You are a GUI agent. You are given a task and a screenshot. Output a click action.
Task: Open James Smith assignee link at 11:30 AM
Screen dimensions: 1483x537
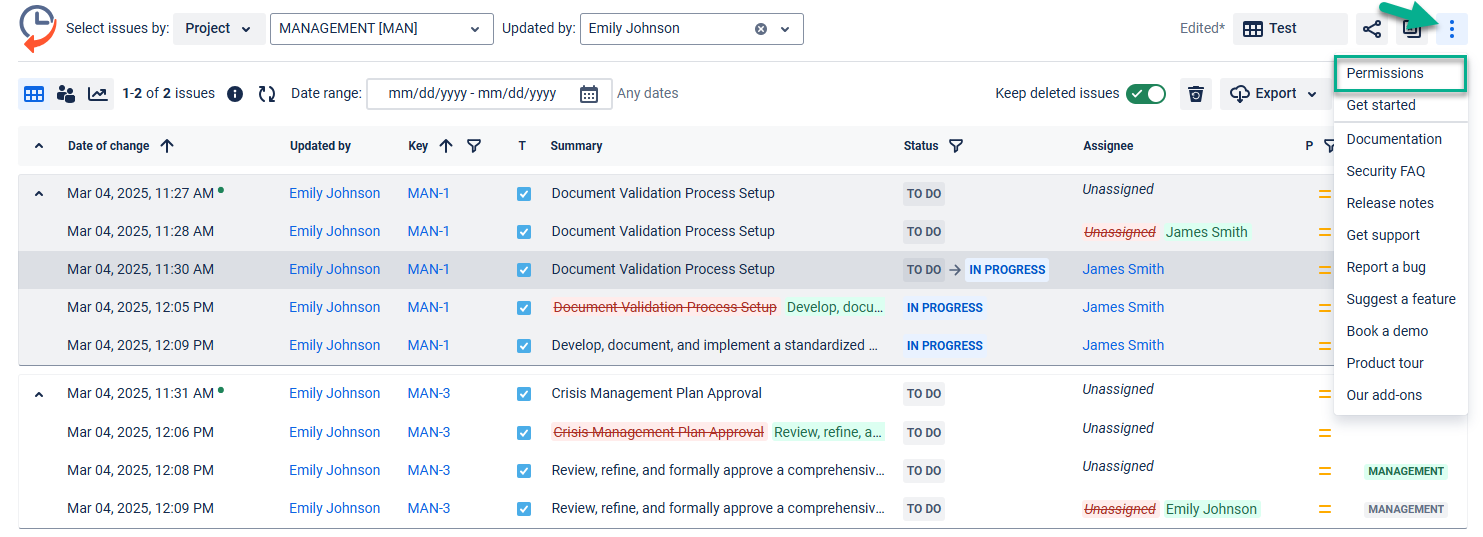click(x=1123, y=269)
